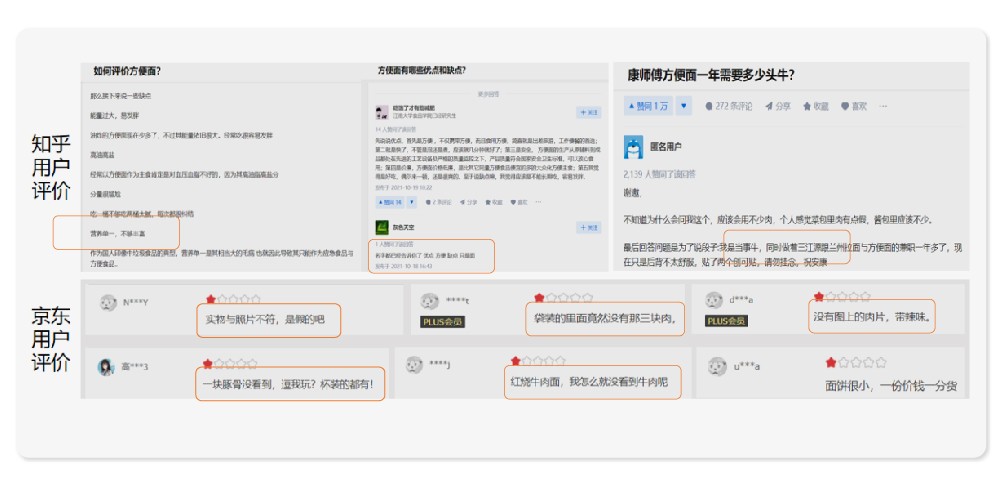Image resolution: width=1002 pixels, height=486 pixels.
Task: Click review text 袋装的里面竟然没有那三块肉
Action: [605, 317]
